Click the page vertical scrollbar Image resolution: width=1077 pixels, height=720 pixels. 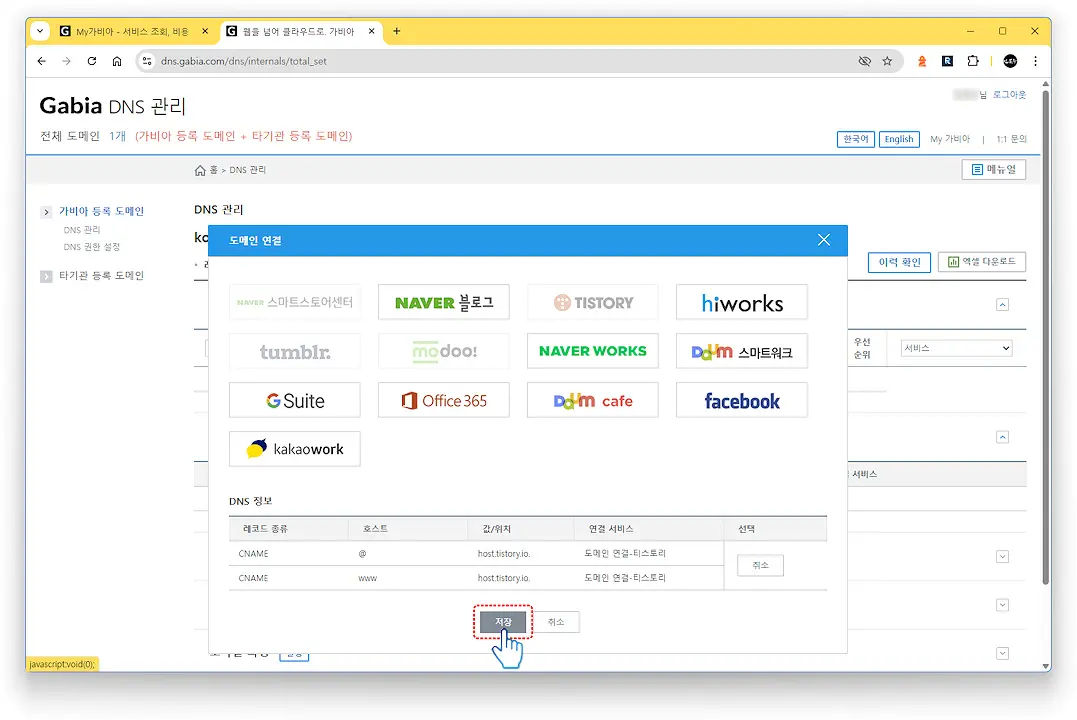(1045, 337)
